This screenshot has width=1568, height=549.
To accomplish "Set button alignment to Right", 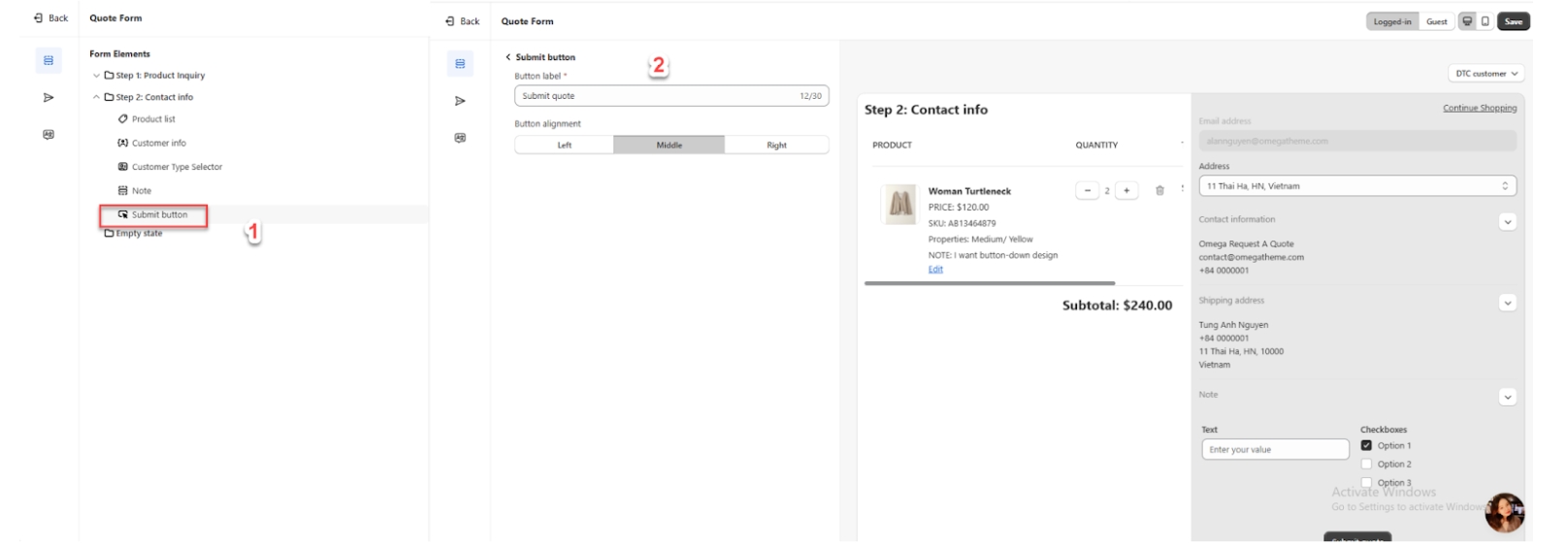I will (x=776, y=145).
